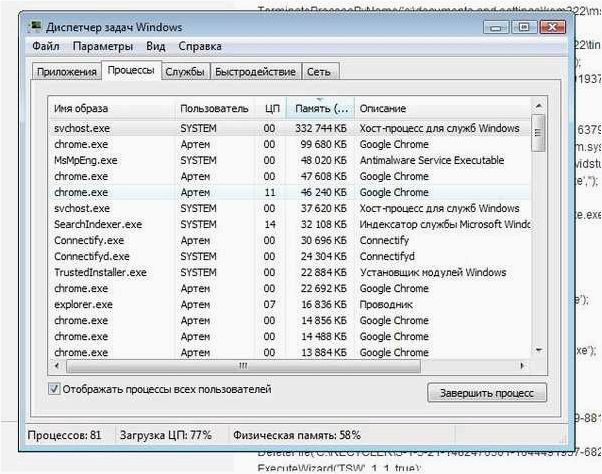Viewport: 602px width, 474px height.
Task: Close the Диспетчер задач Windows window
Action: [x=552, y=27]
